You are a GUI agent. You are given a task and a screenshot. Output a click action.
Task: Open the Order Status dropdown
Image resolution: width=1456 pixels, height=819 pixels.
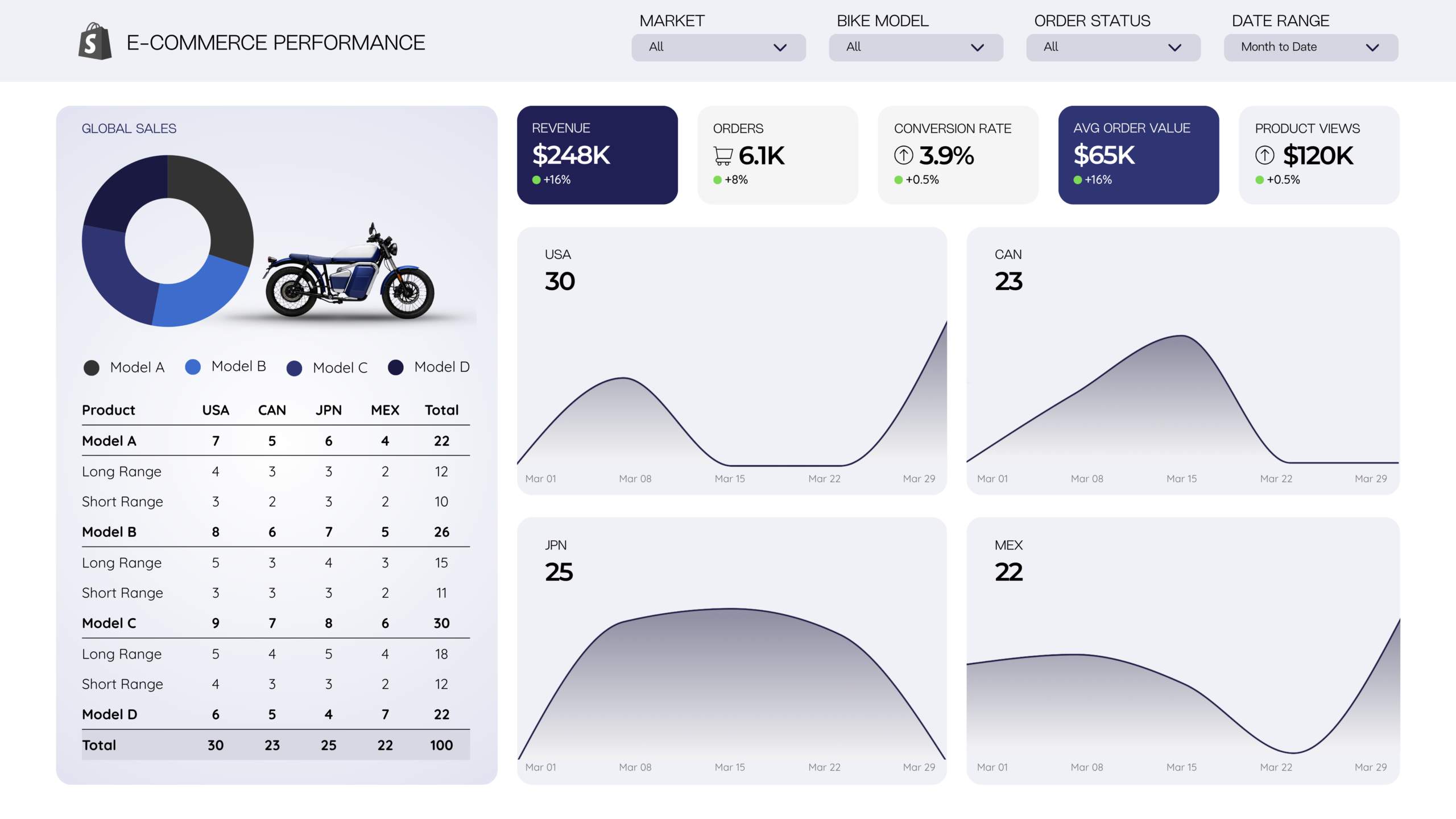[1113, 47]
